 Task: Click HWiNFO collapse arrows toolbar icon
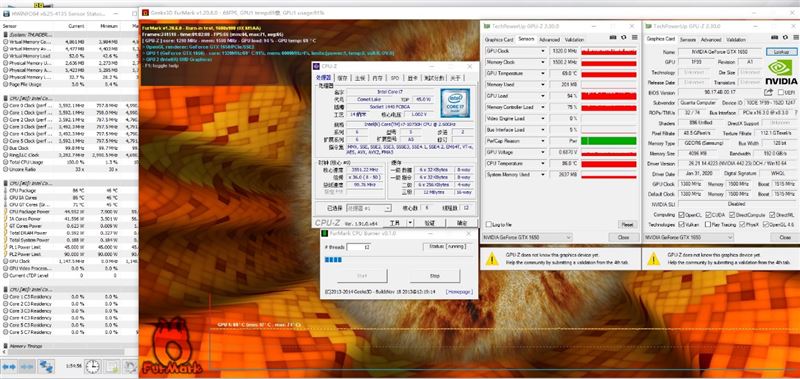(x=28, y=366)
